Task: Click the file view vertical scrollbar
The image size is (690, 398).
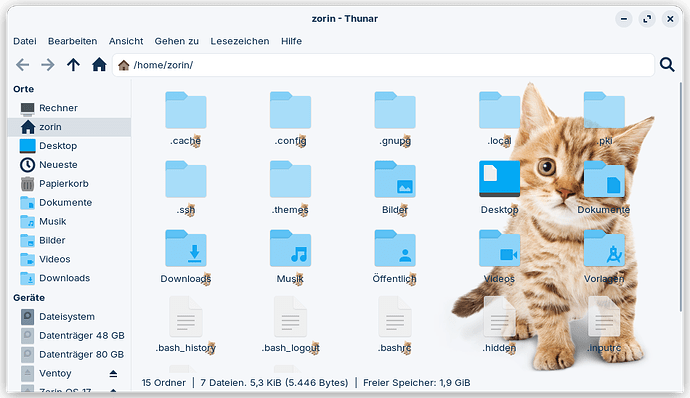Action: (680, 198)
